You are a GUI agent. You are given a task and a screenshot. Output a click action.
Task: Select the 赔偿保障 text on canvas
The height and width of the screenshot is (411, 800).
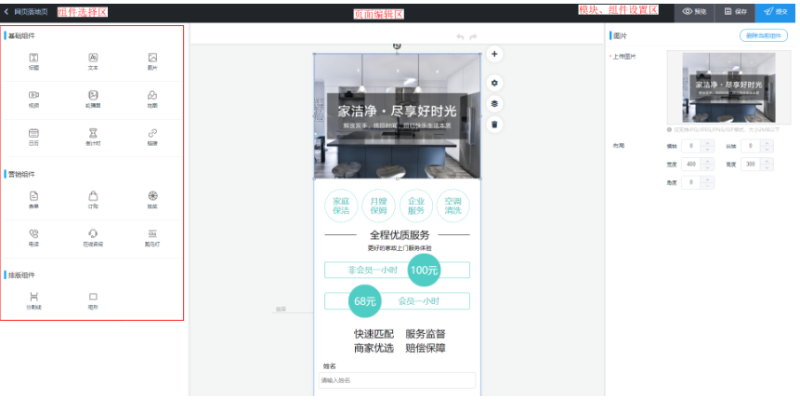[x=426, y=348]
